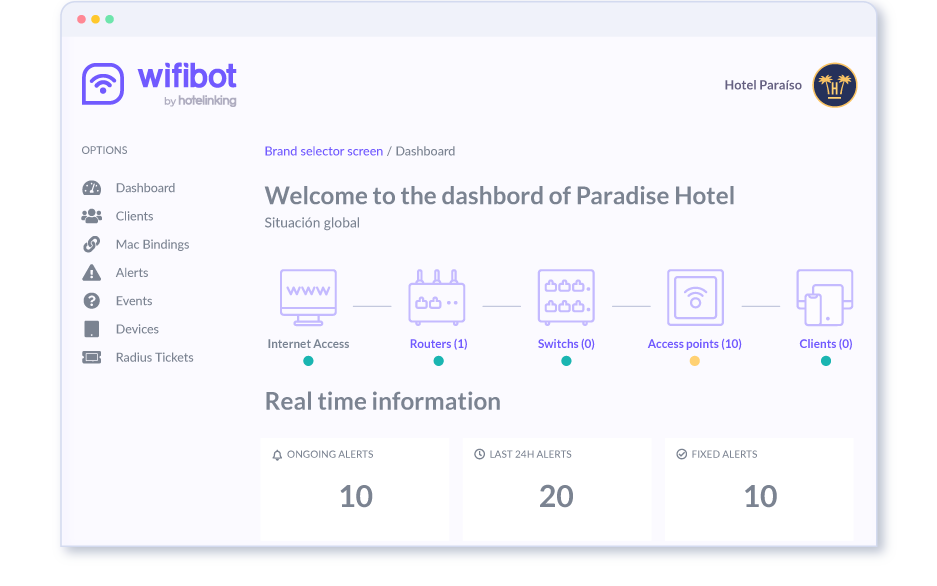Screen dimensions: 937x586
Task: Click the Fixed Alerts count 10
Action: (761, 496)
